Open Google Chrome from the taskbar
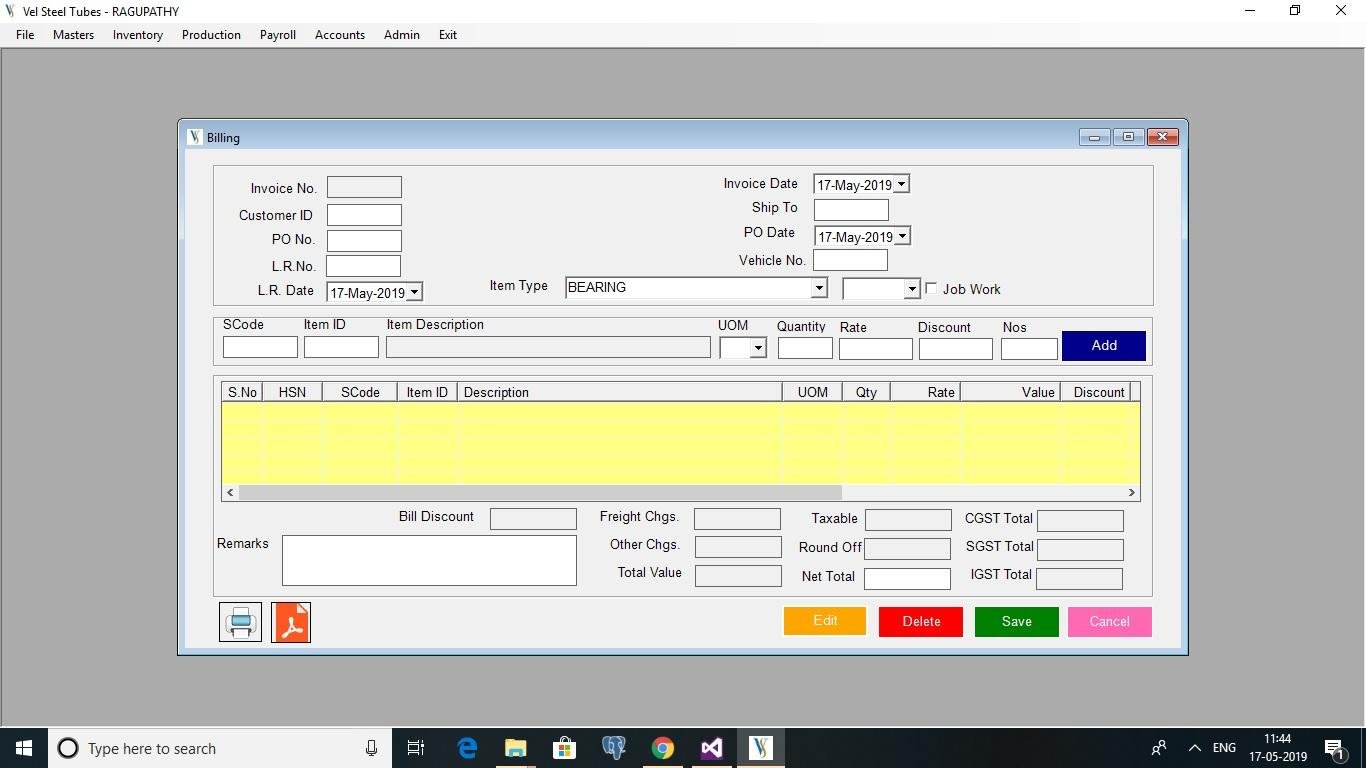 [662, 748]
